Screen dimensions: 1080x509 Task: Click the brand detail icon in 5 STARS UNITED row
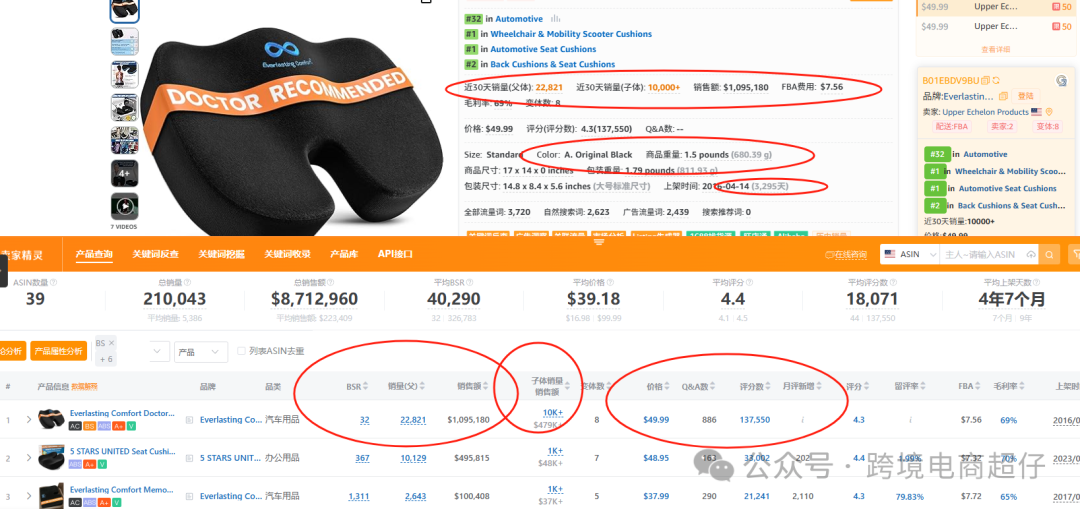click(189, 458)
